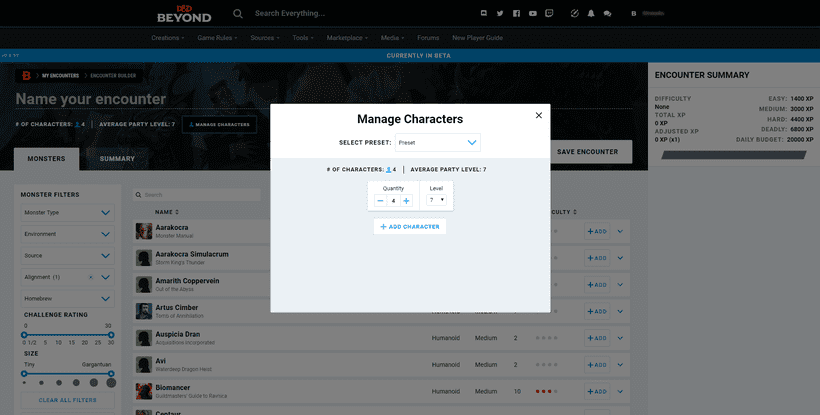The width and height of the screenshot is (820, 415).
Task: Clear the Alignment filter selection icon
Action: coord(91,277)
